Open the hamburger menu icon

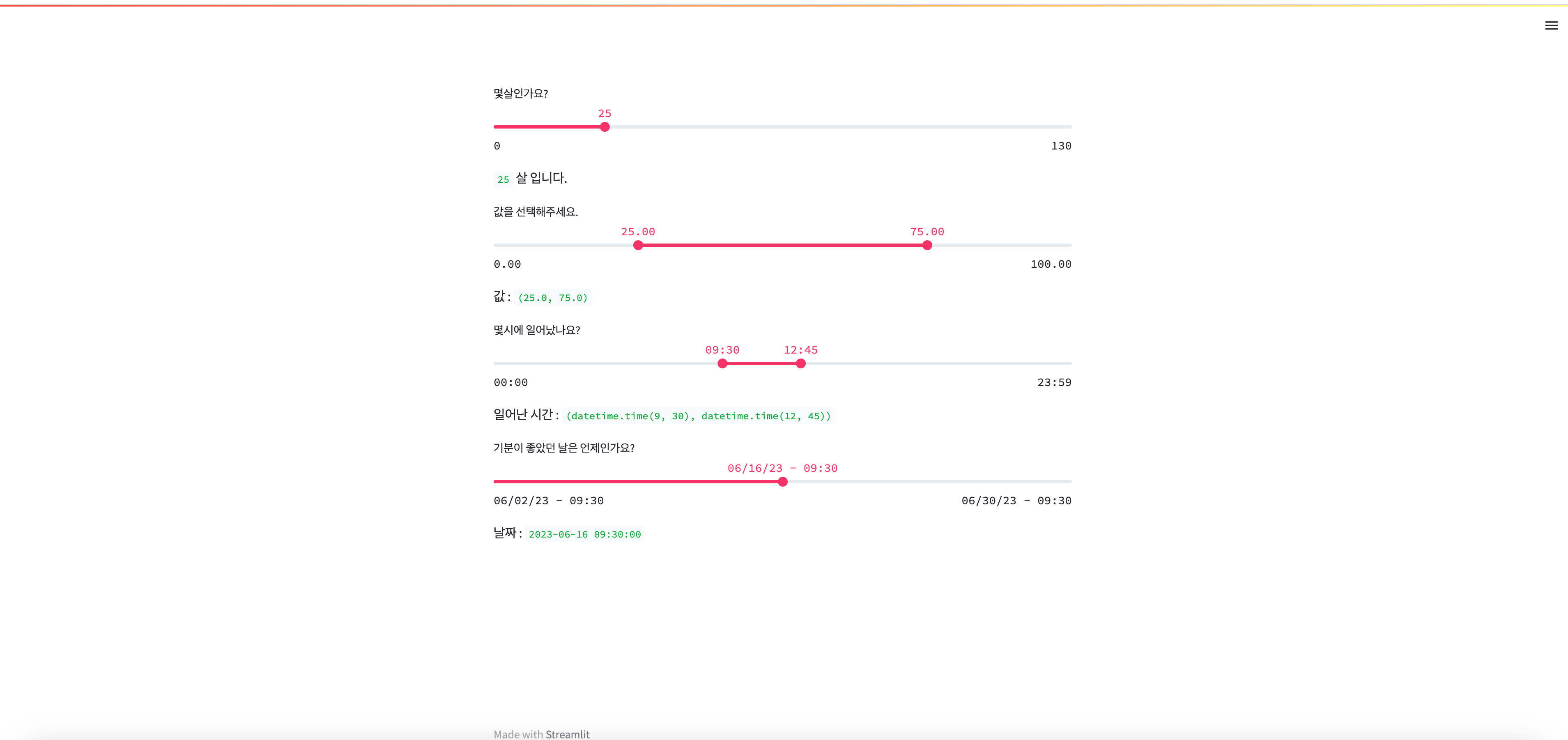point(1551,25)
